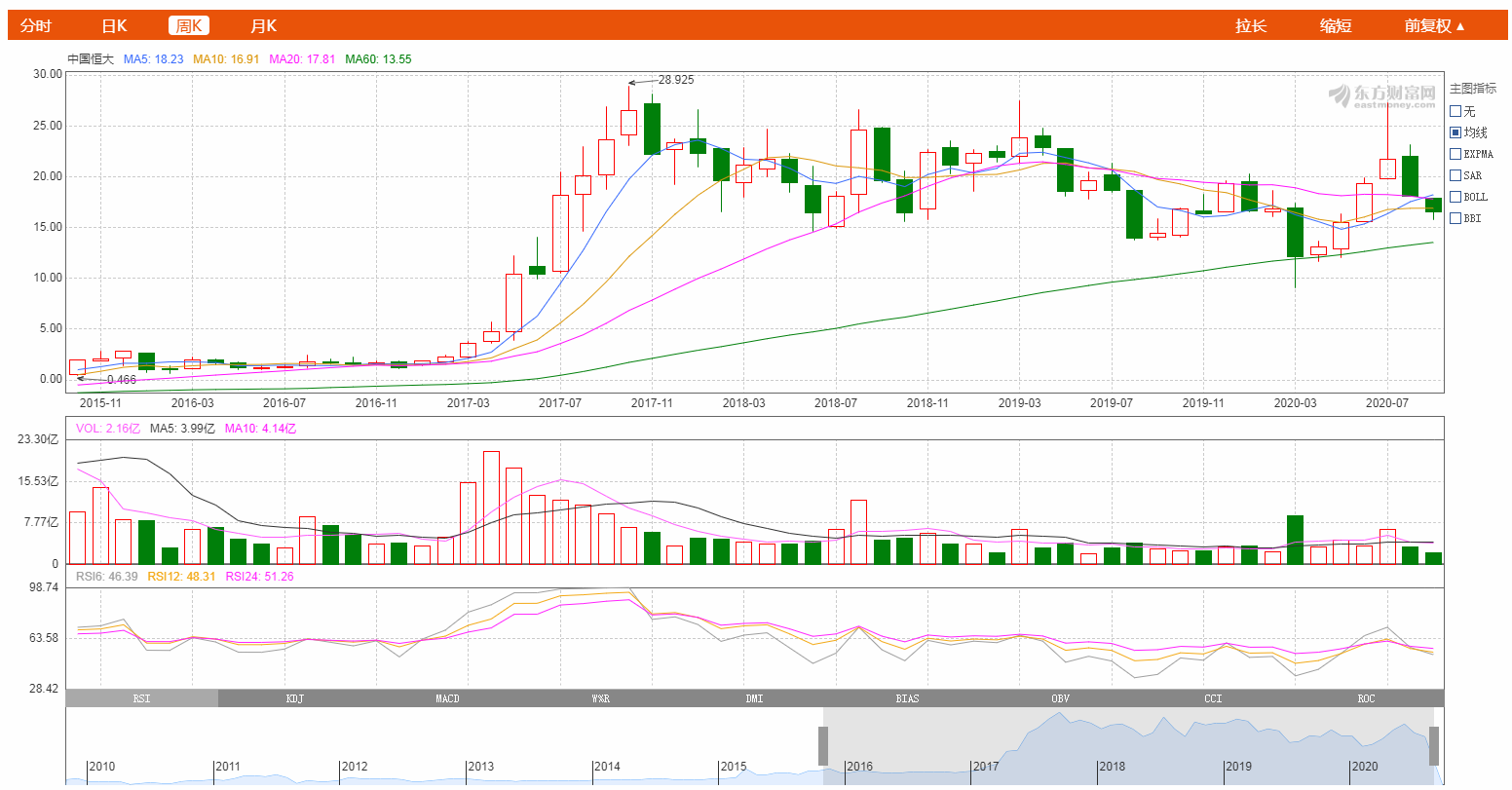This screenshot has height=790, width=1512.
Task: Check the 无 indicator option
Action: point(1456,111)
